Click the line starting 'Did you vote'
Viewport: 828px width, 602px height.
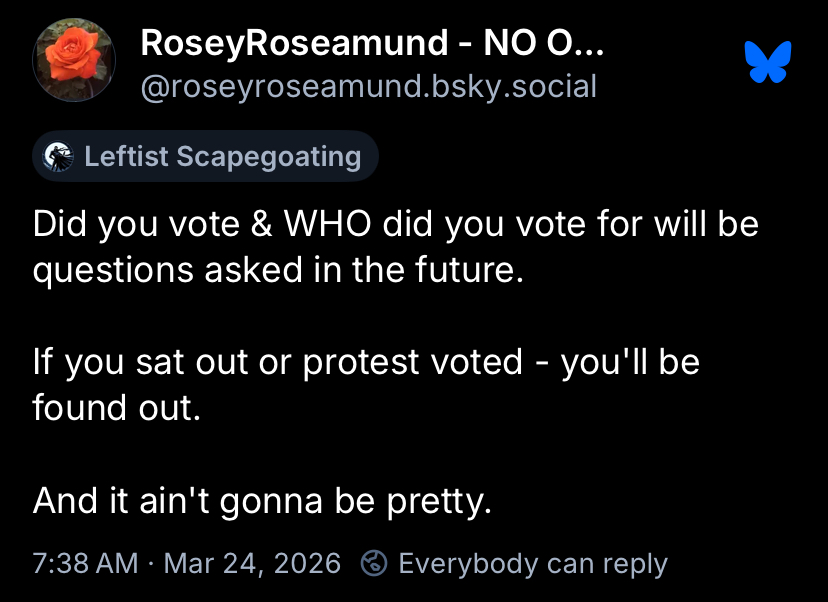[395, 224]
